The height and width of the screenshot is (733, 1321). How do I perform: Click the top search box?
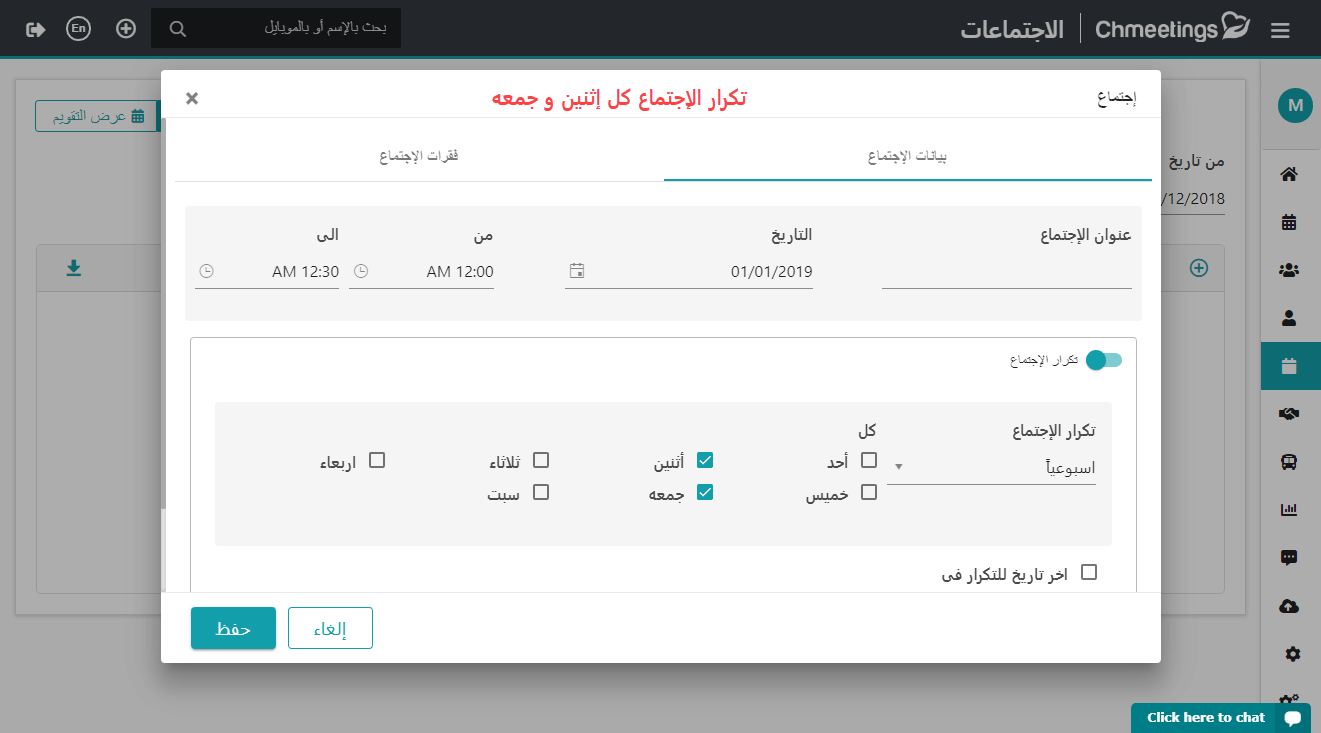coord(276,28)
